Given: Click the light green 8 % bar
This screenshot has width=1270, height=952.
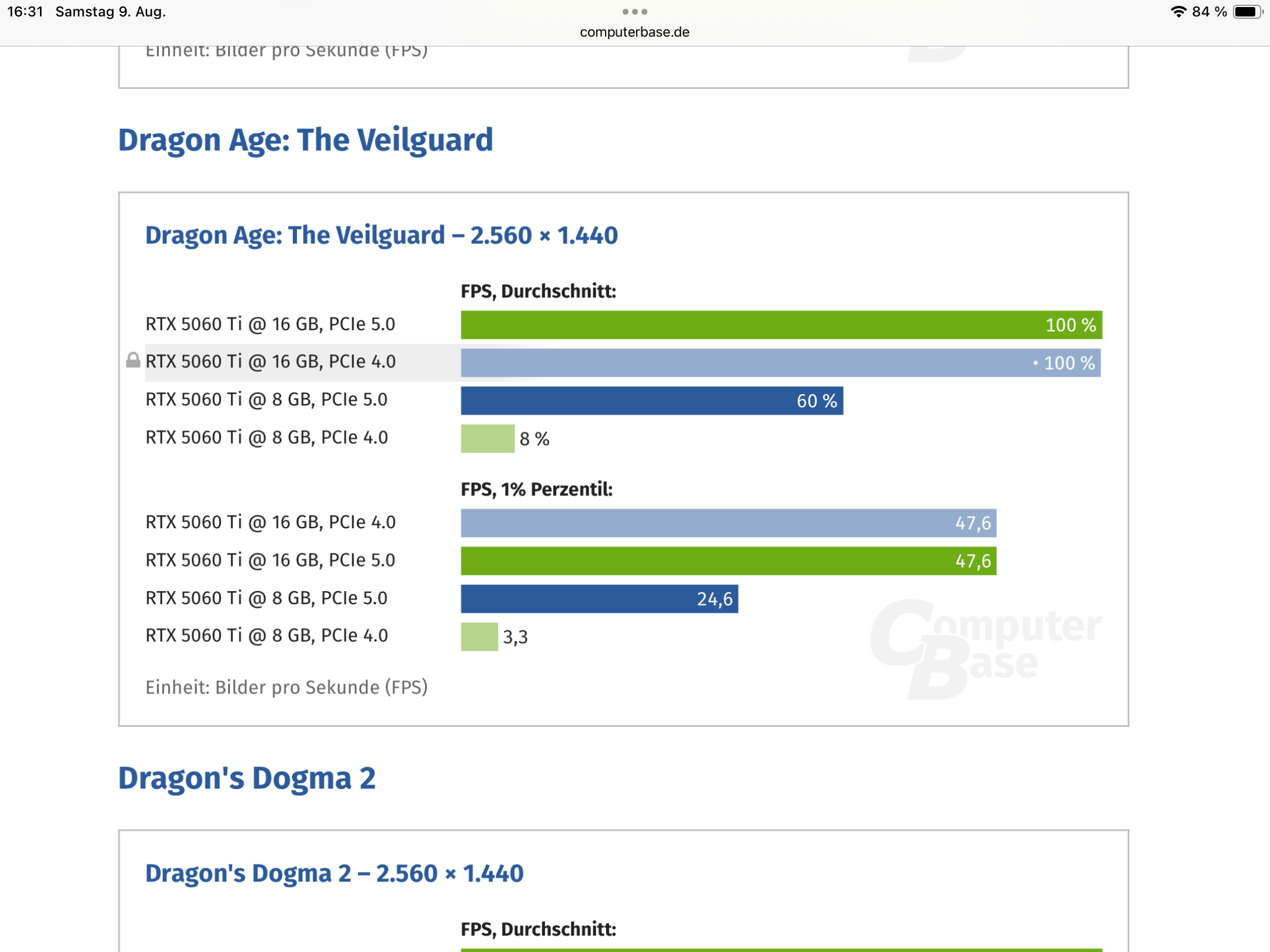Looking at the screenshot, I should click(x=487, y=438).
